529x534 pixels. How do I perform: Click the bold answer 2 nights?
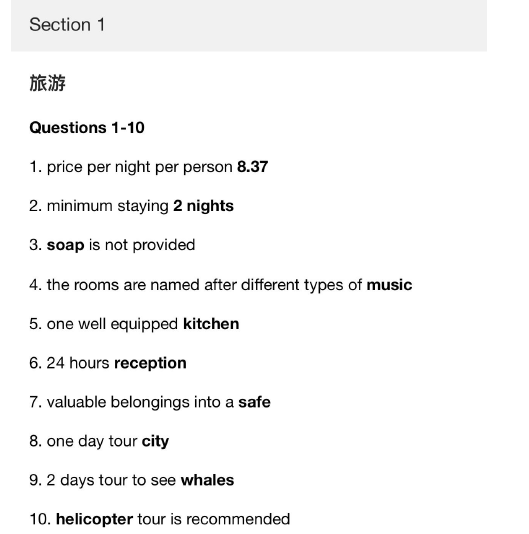pos(203,206)
